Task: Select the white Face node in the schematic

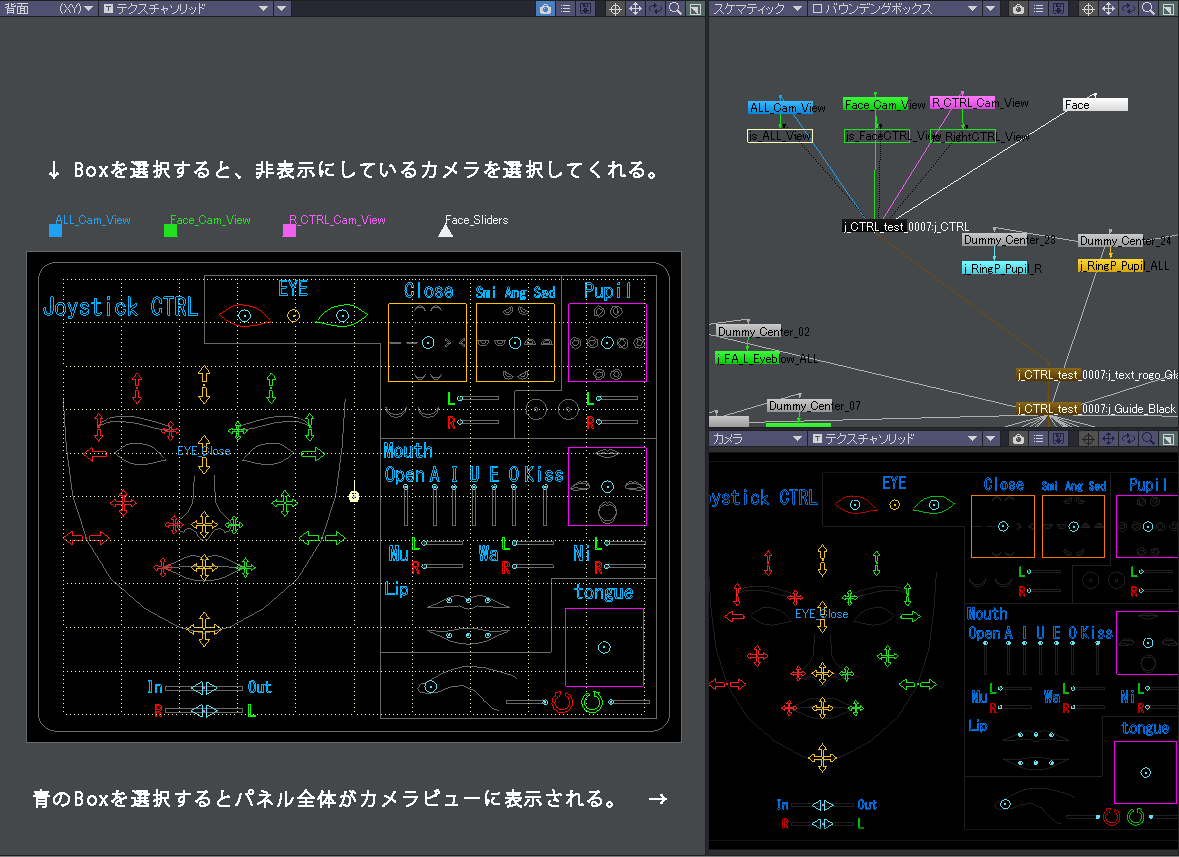Action: (x=1094, y=105)
